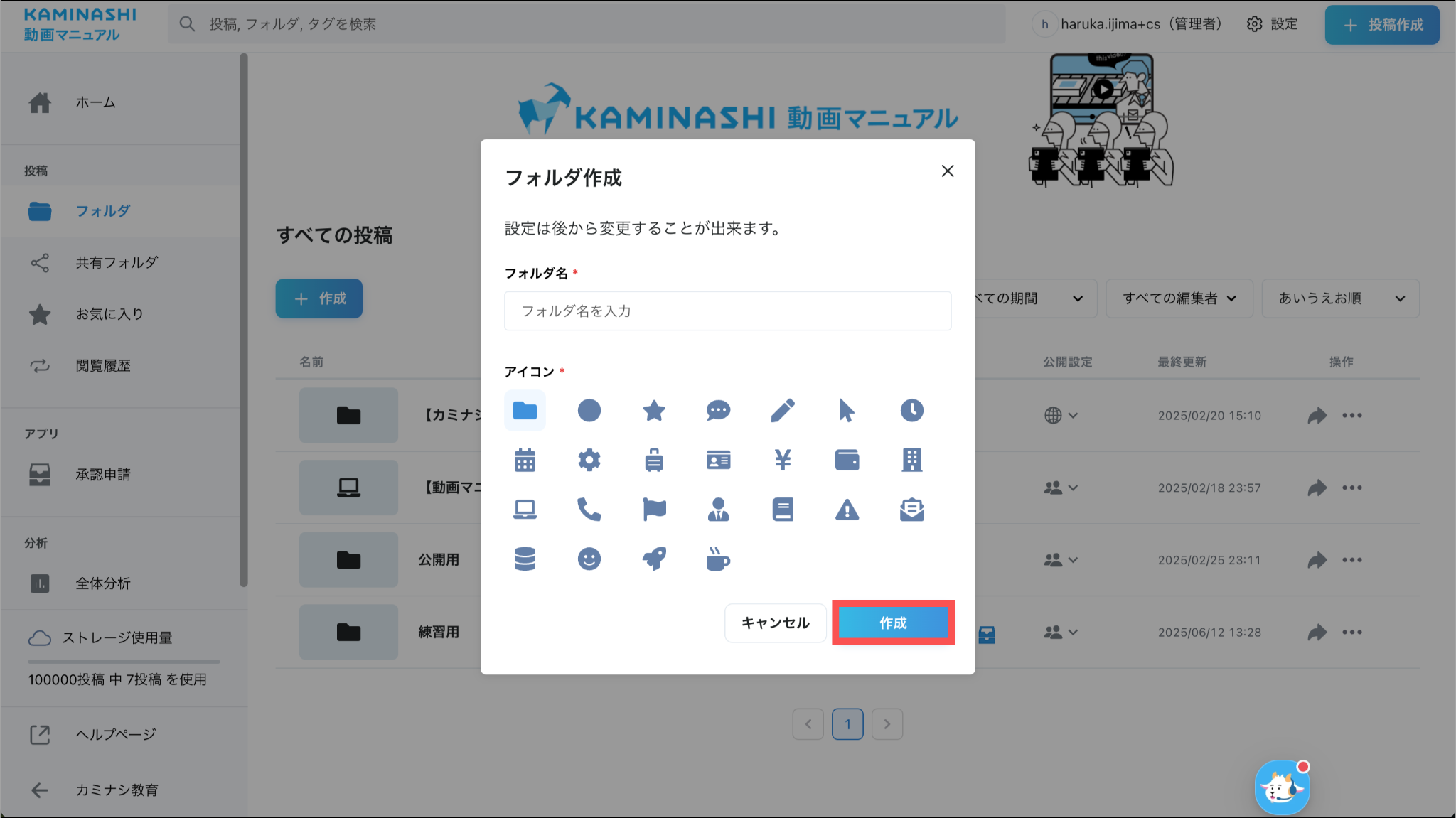Pick the speech bubble comment icon

[x=718, y=410]
